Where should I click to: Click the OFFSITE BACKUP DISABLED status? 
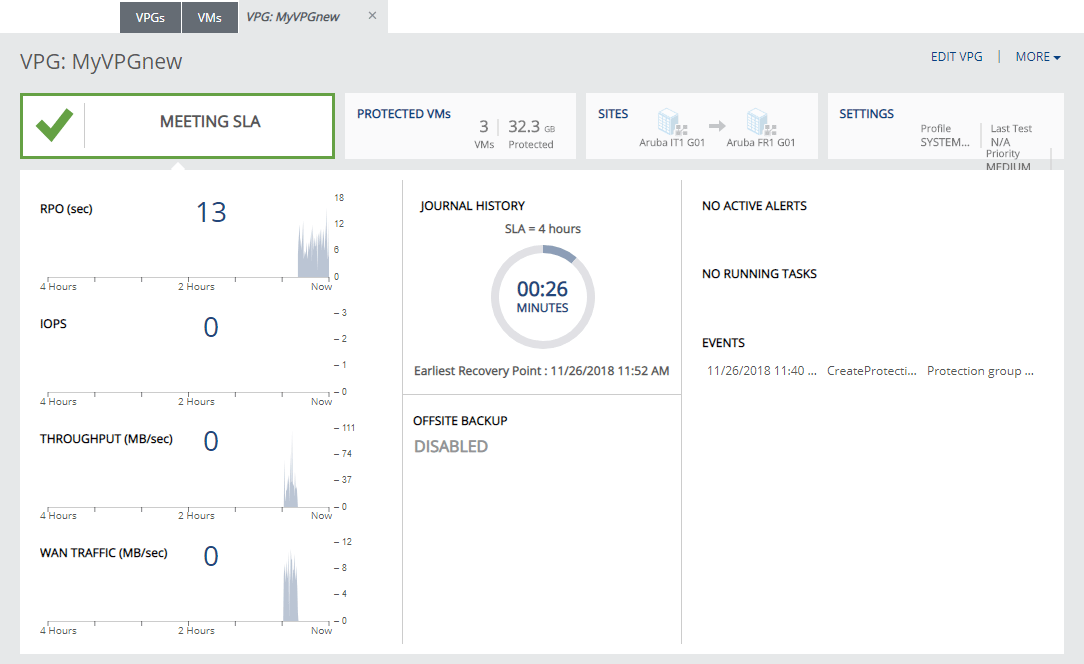click(451, 447)
